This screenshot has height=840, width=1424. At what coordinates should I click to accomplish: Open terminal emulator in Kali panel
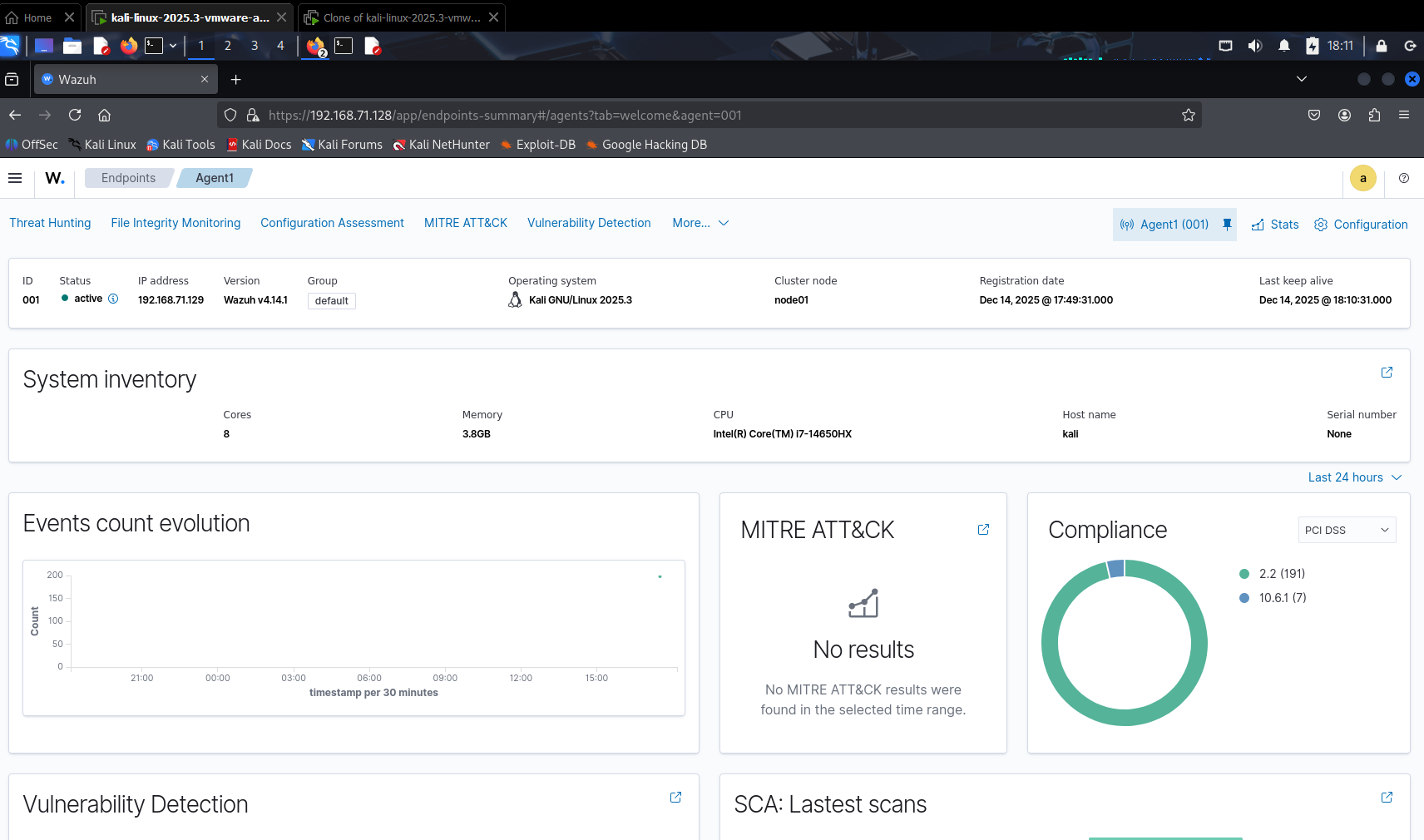[154, 46]
